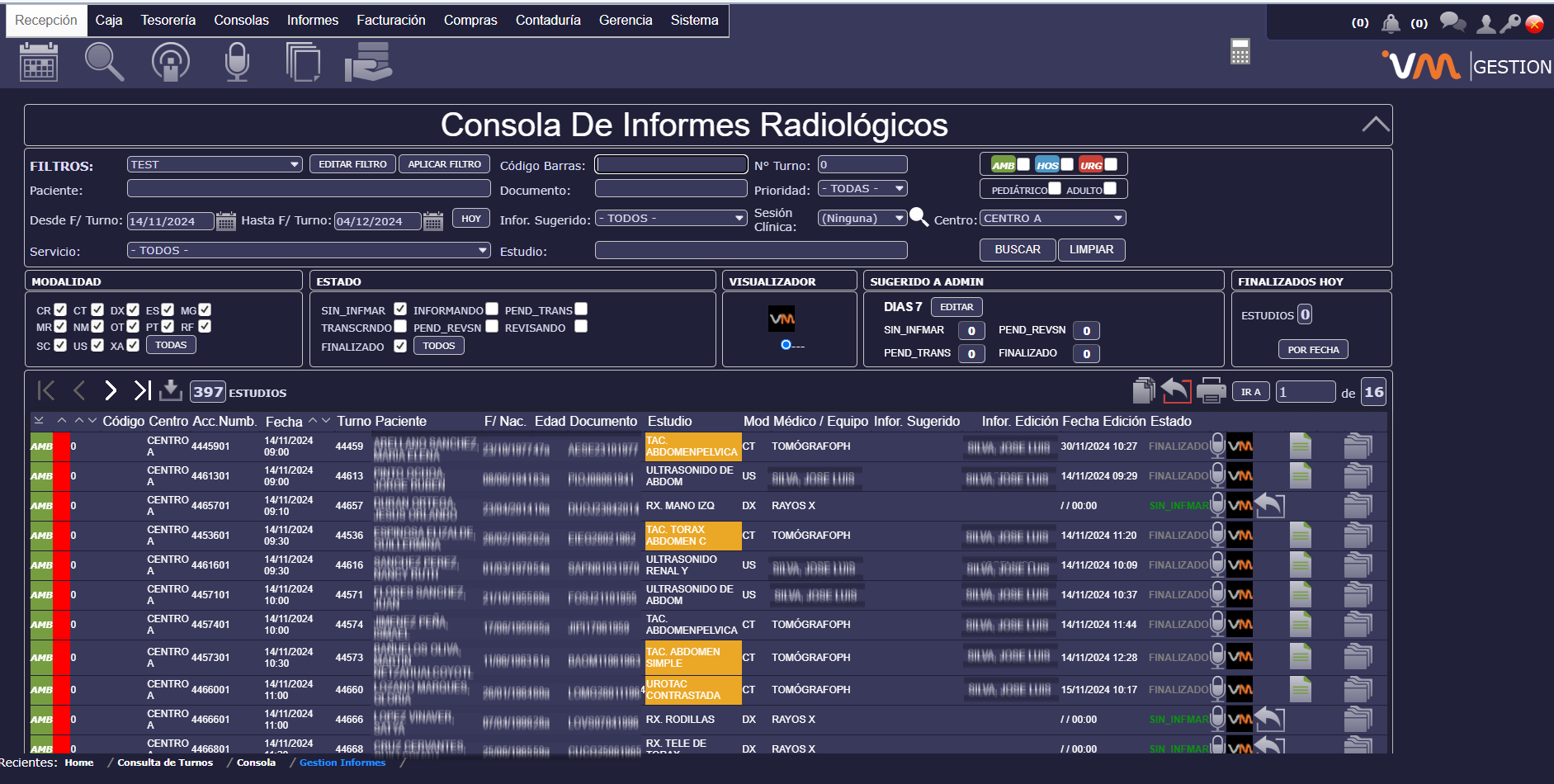Click EDITAR FILTRO button

click(x=353, y=164)
